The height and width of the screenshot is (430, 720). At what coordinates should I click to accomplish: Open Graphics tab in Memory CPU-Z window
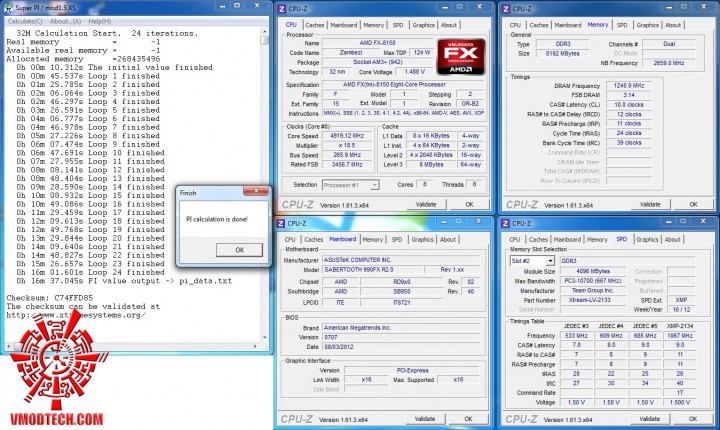pos(647,25)
